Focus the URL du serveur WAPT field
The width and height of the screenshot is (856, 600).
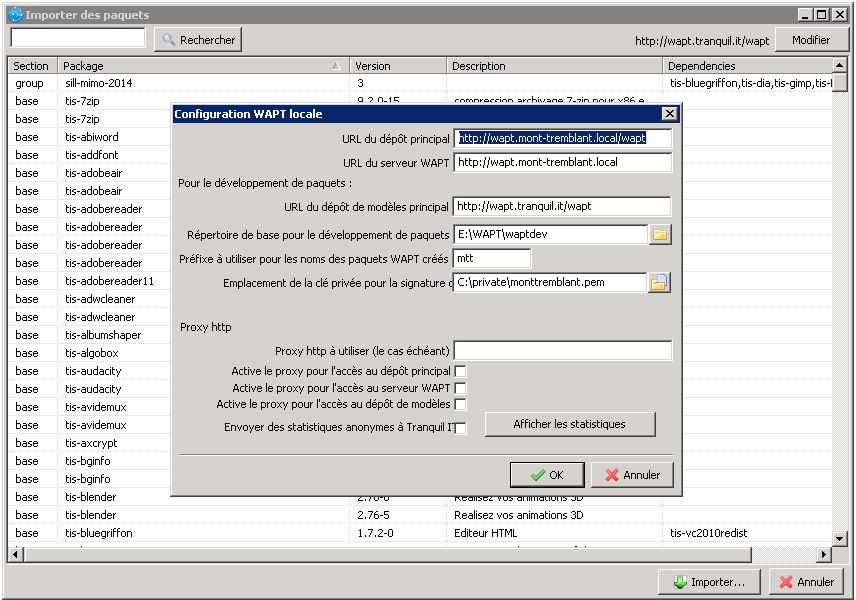[562, 162]
